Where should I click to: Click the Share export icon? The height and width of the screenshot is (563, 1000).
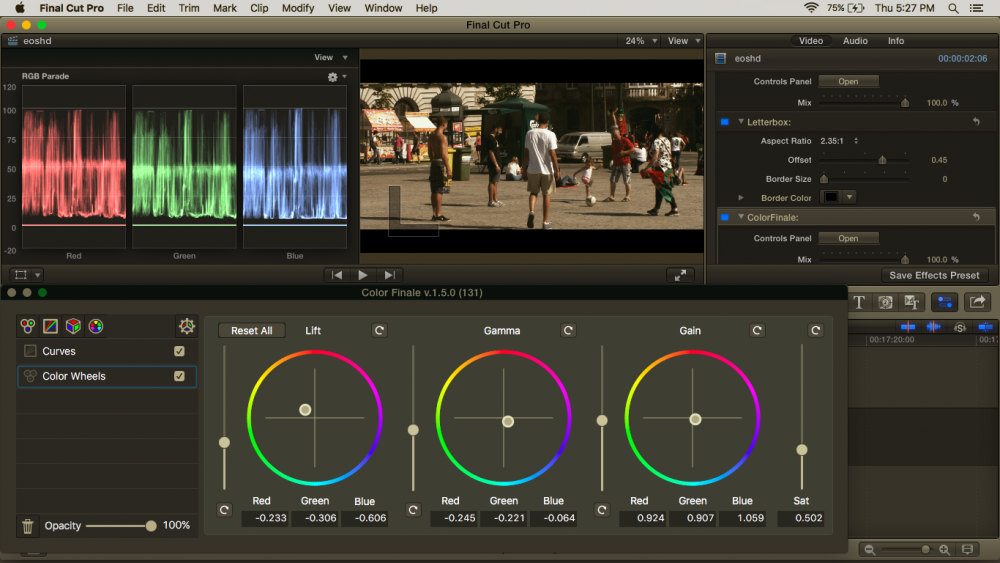pos(976,302)
